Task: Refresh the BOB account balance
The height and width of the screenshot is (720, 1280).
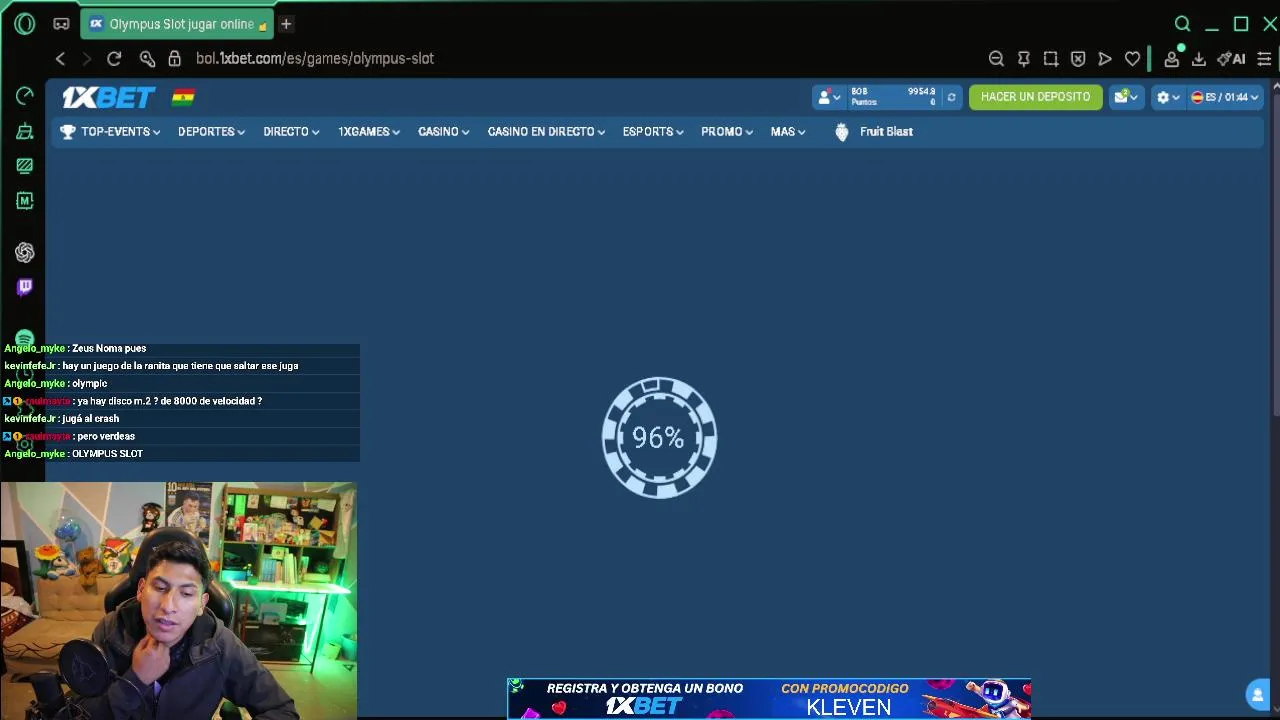Action: [x=951, y=97]
